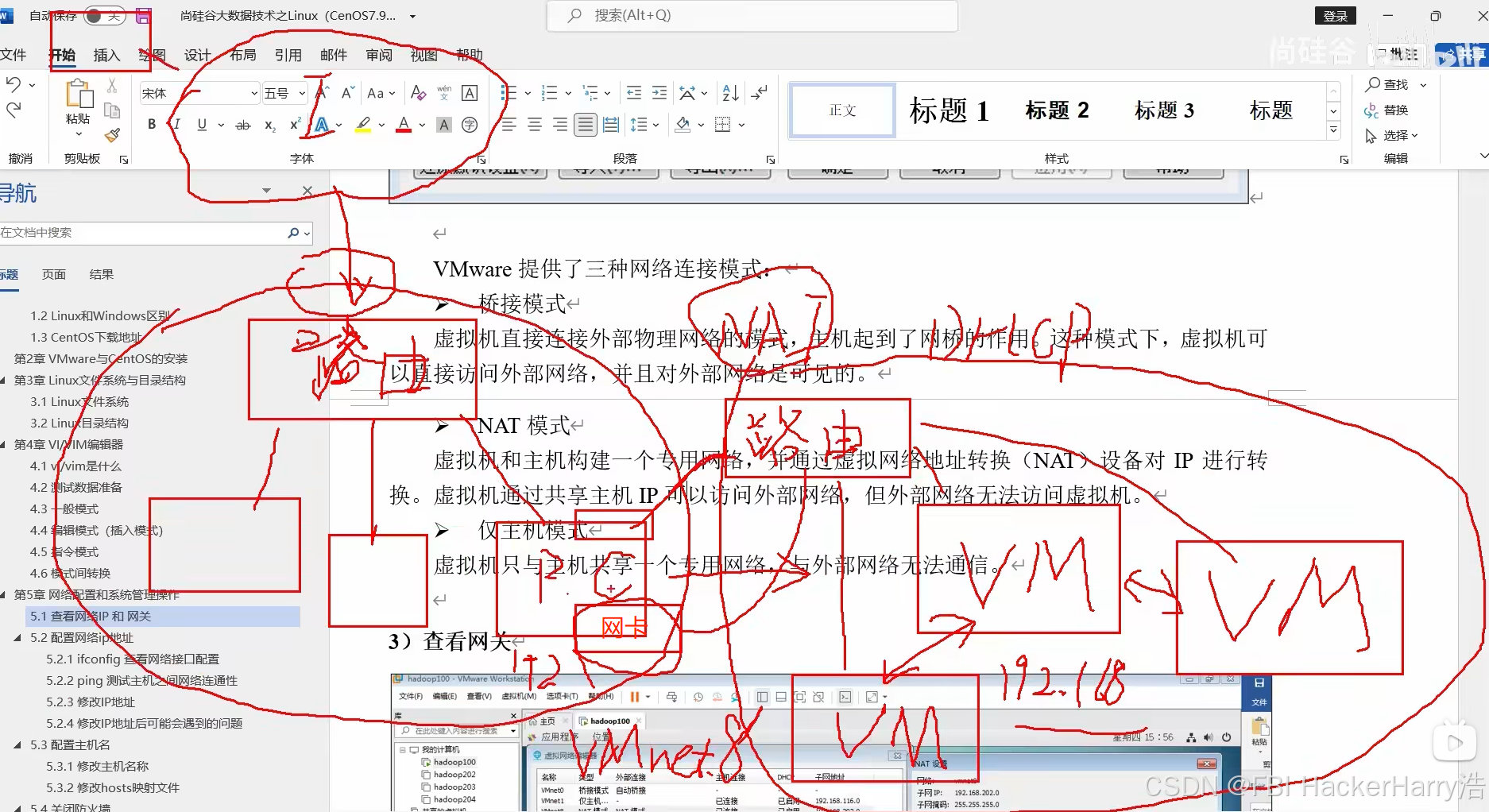Open the 邮件 ribbon tab
This screenshot has height=812, width=1489.
(333, 55)
